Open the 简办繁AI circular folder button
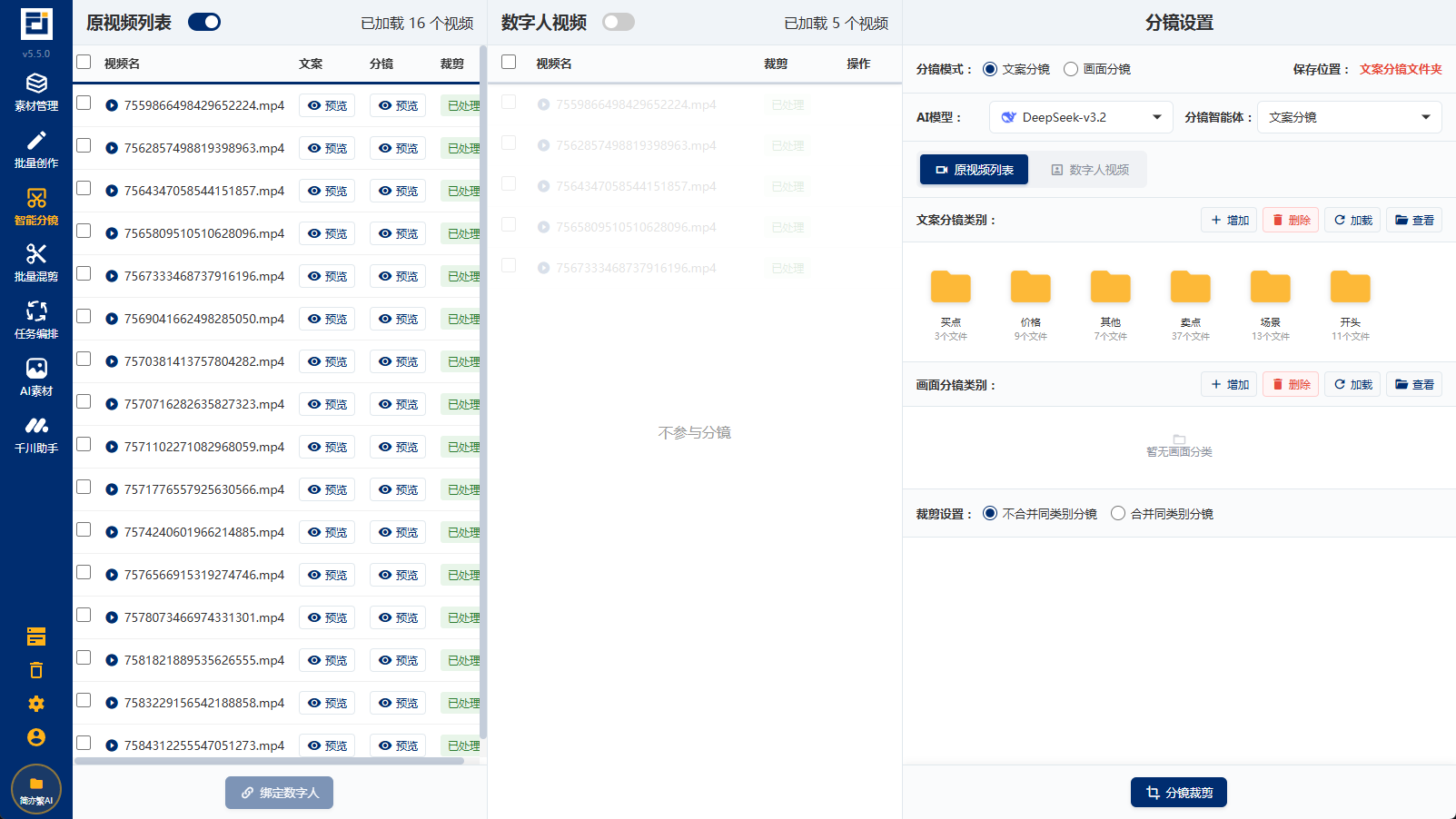1456x819 pixels. [35, 788]
